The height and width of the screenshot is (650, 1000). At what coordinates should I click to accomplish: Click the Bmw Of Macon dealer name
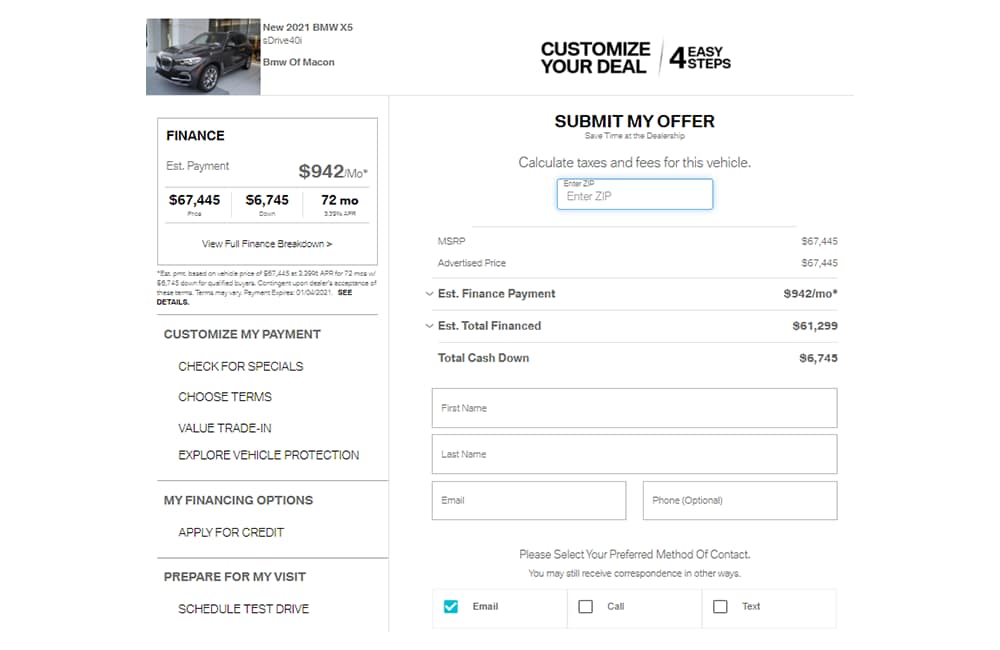tap(298, 62)
